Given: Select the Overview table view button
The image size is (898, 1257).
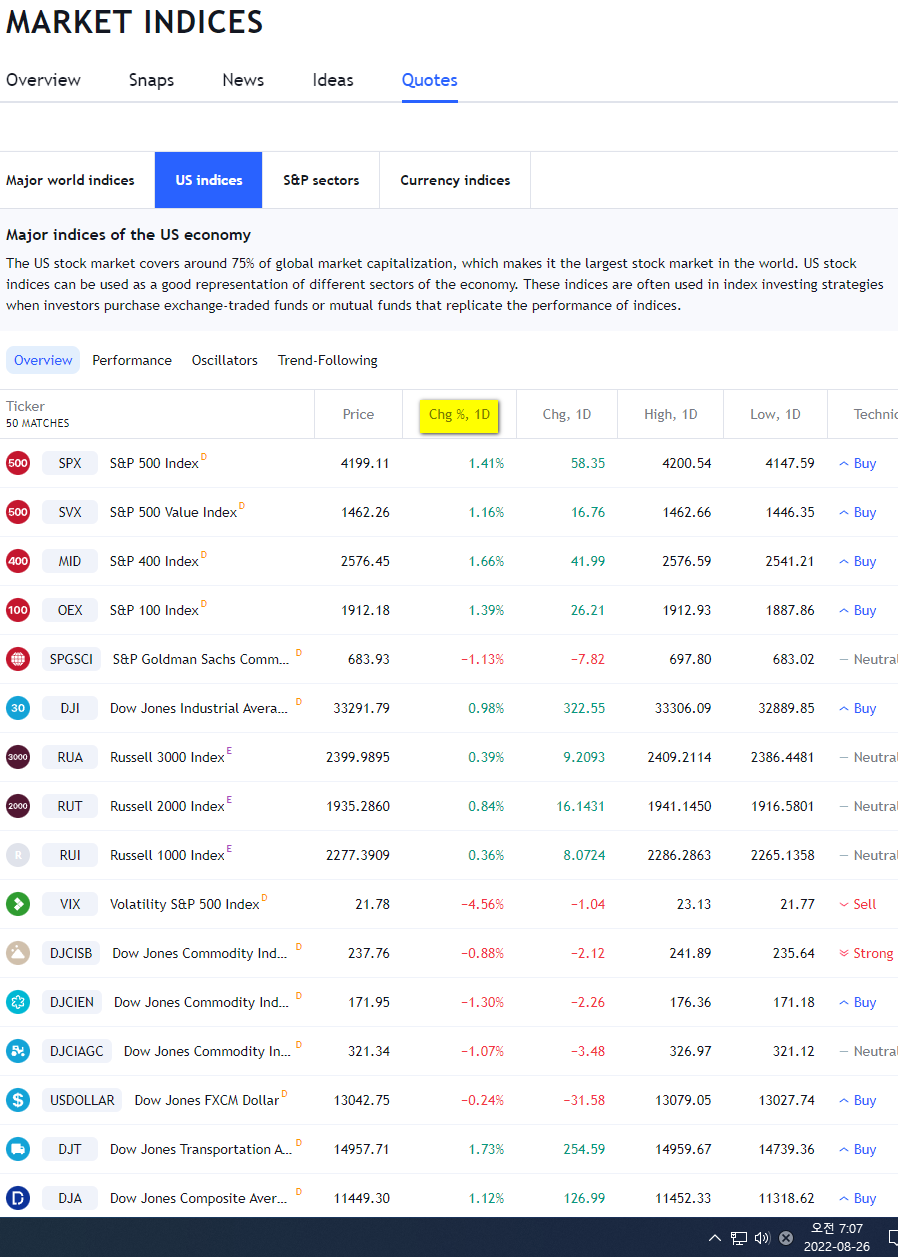Looking at the screenshot, I should pos(43,360).
